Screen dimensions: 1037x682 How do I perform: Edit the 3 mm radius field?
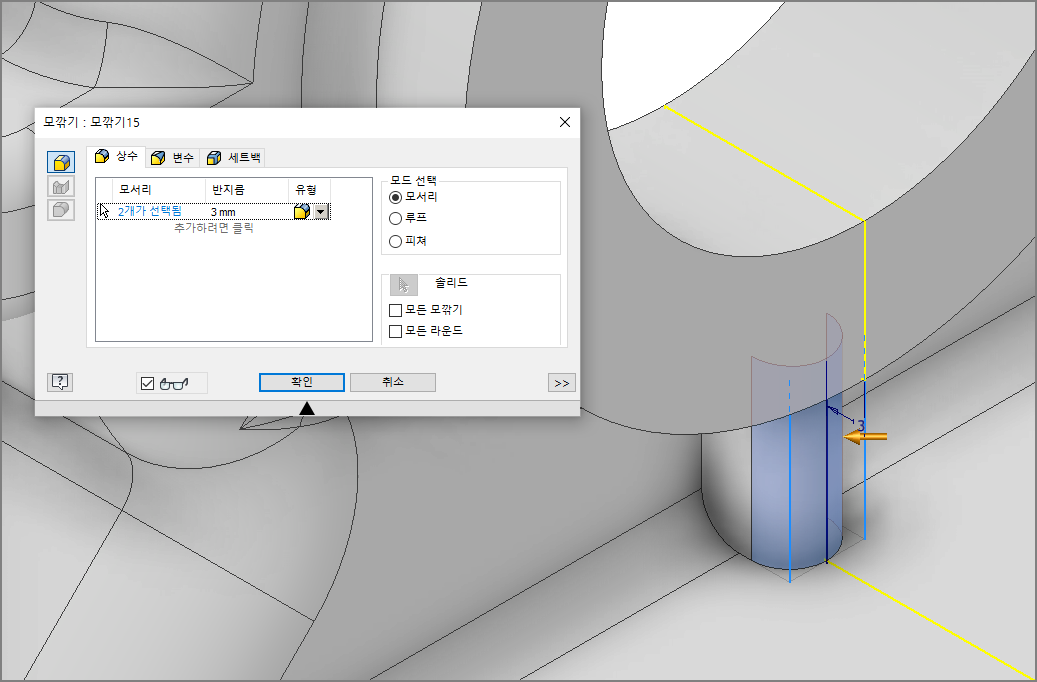[246, 212]
